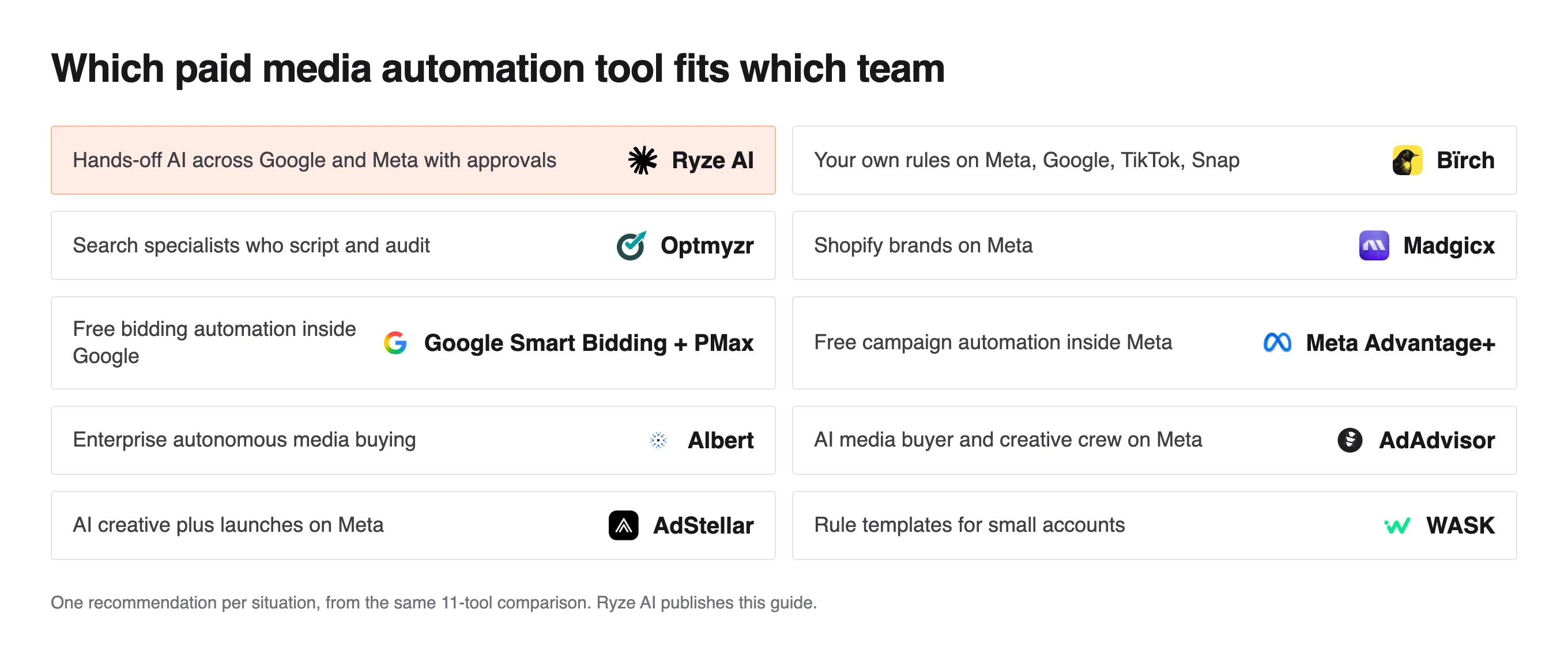Click "Shopify brands on Meta" description
This screenshot has width=1568, height=658.
tap(924, 245)
